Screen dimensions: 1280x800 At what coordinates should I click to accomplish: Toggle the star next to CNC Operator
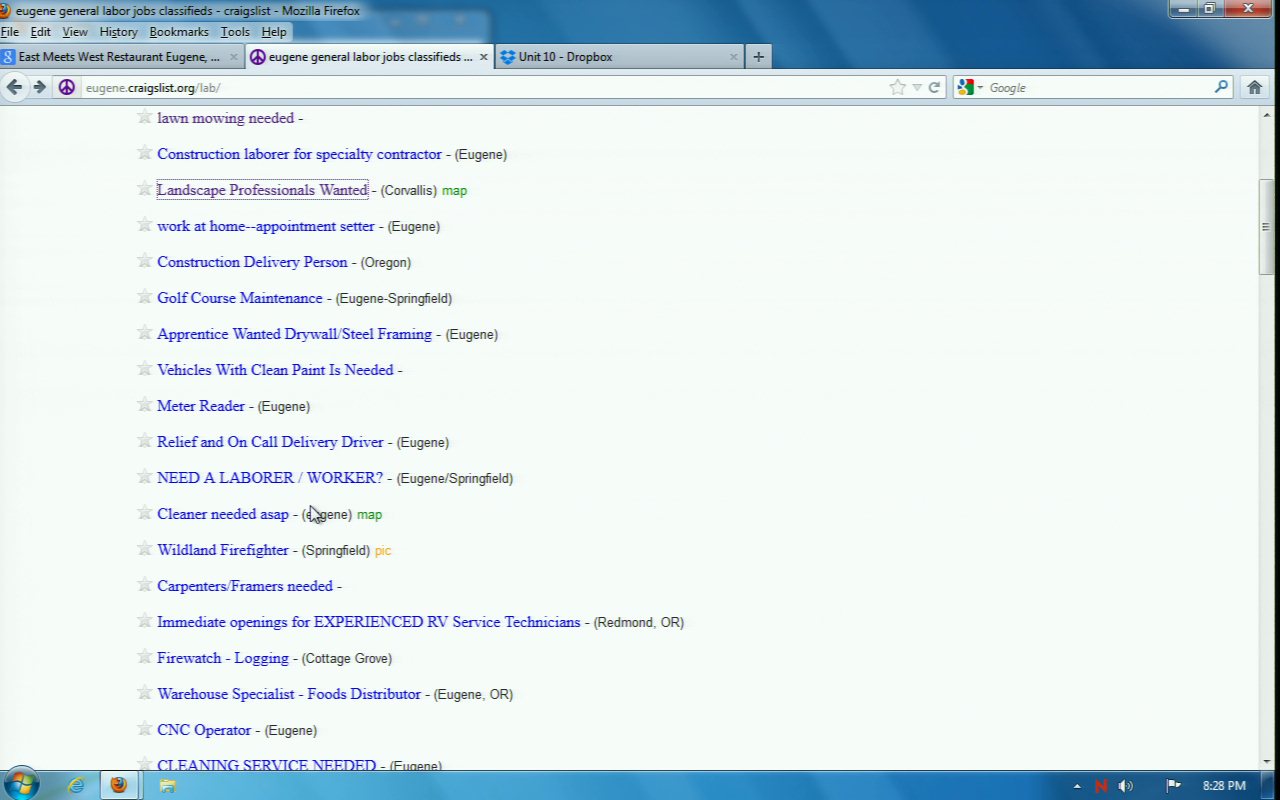coord(145,729)
